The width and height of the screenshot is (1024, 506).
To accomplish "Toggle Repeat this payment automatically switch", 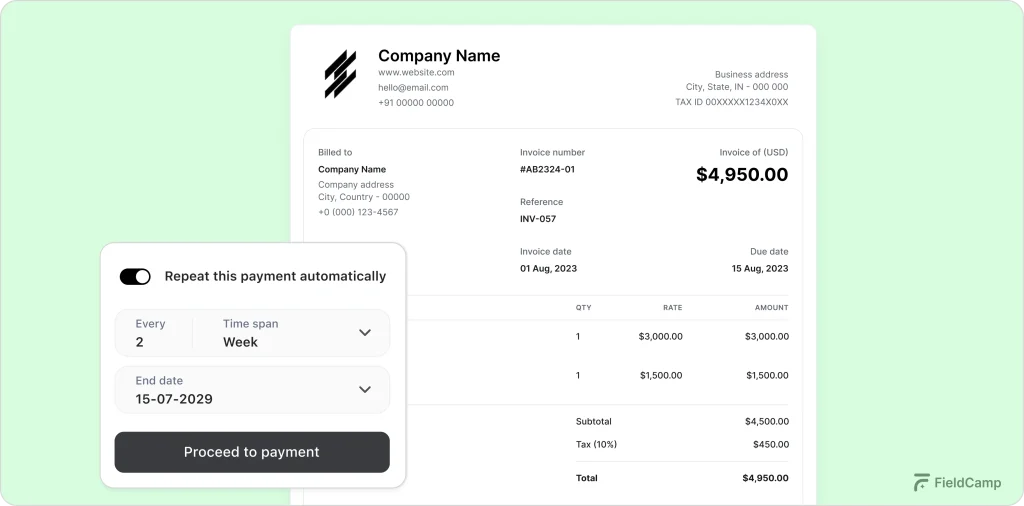I will point(135,276).
